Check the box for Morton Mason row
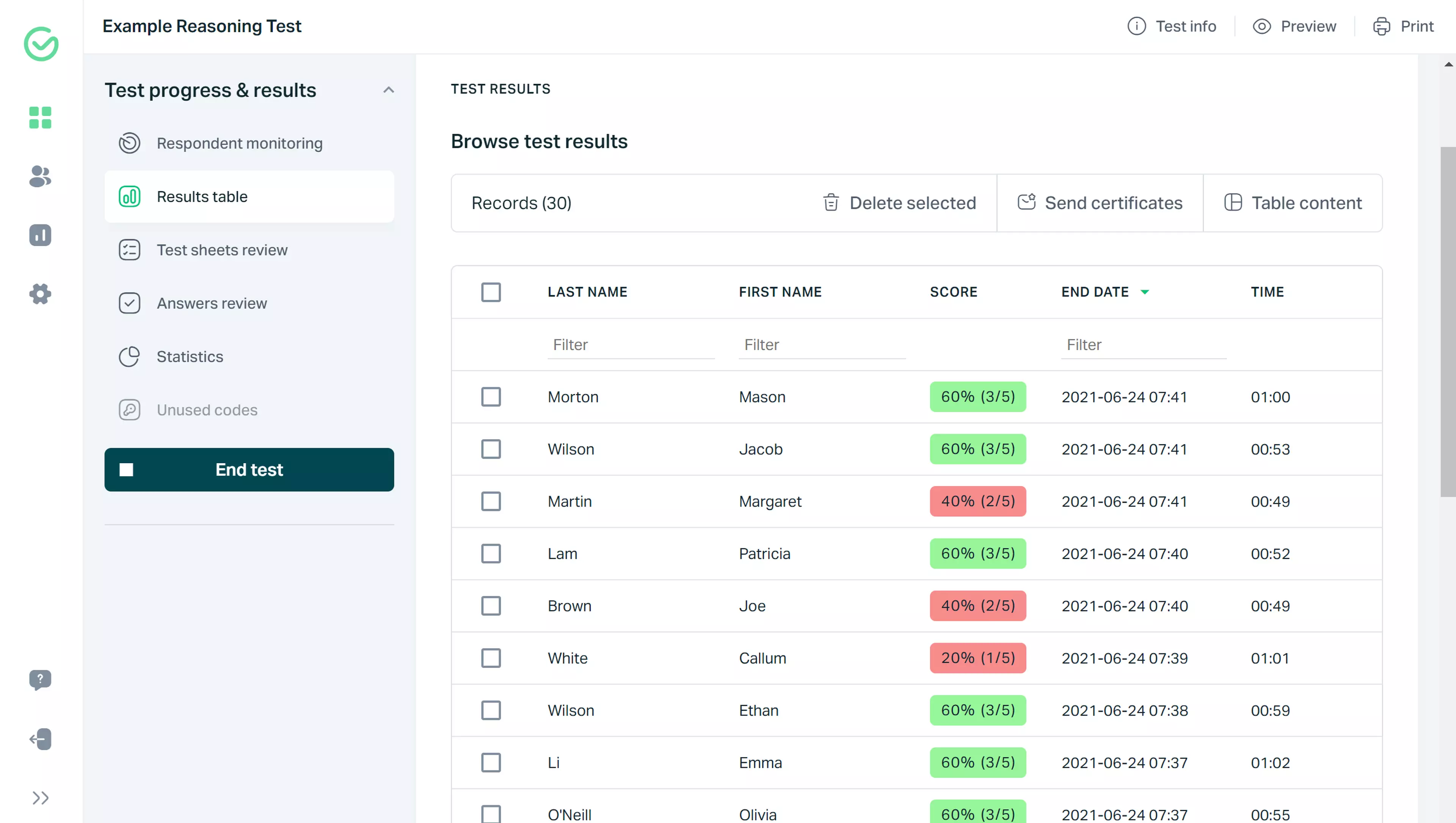 point(491,397)
